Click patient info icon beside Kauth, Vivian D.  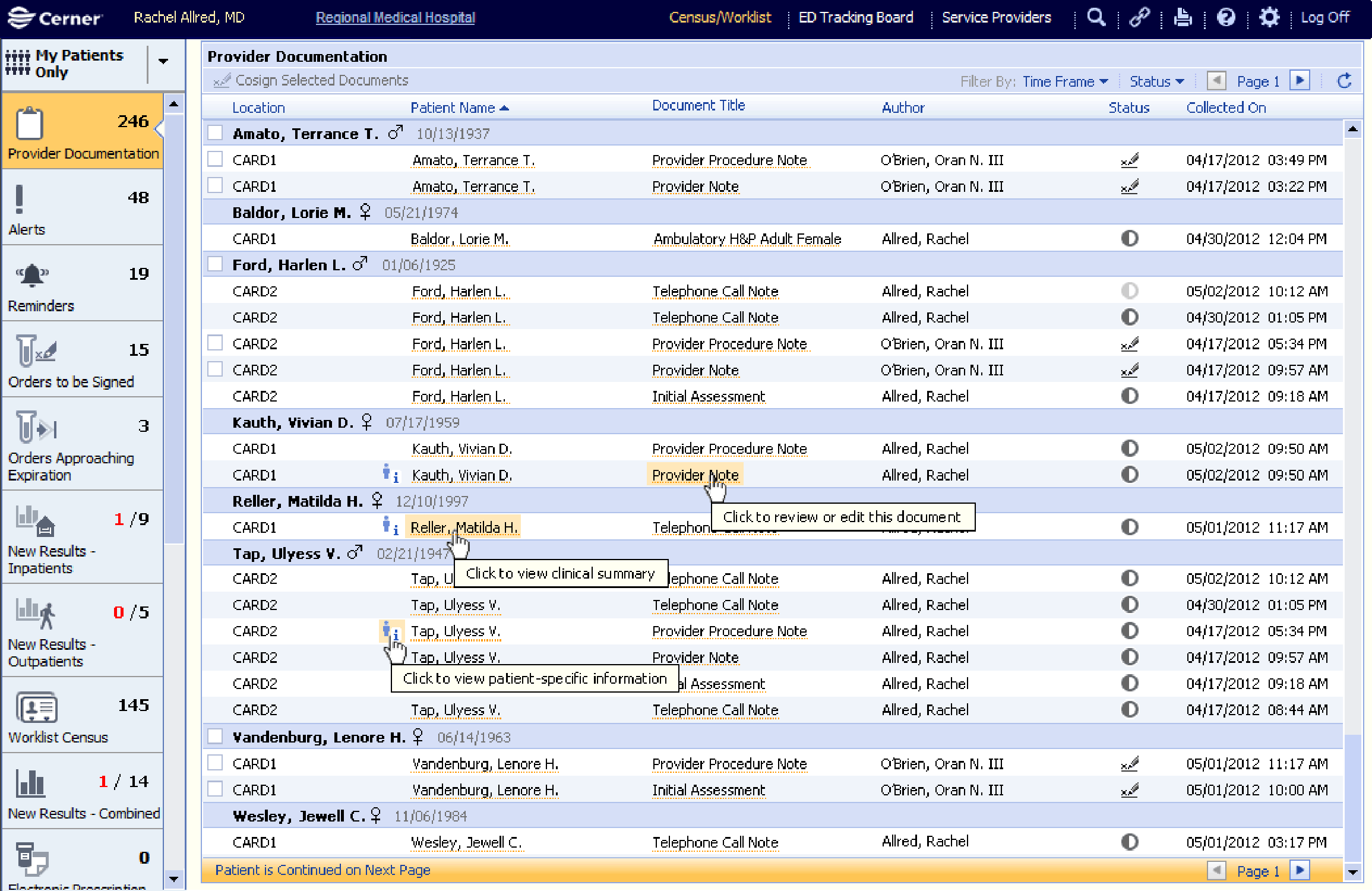390,475
